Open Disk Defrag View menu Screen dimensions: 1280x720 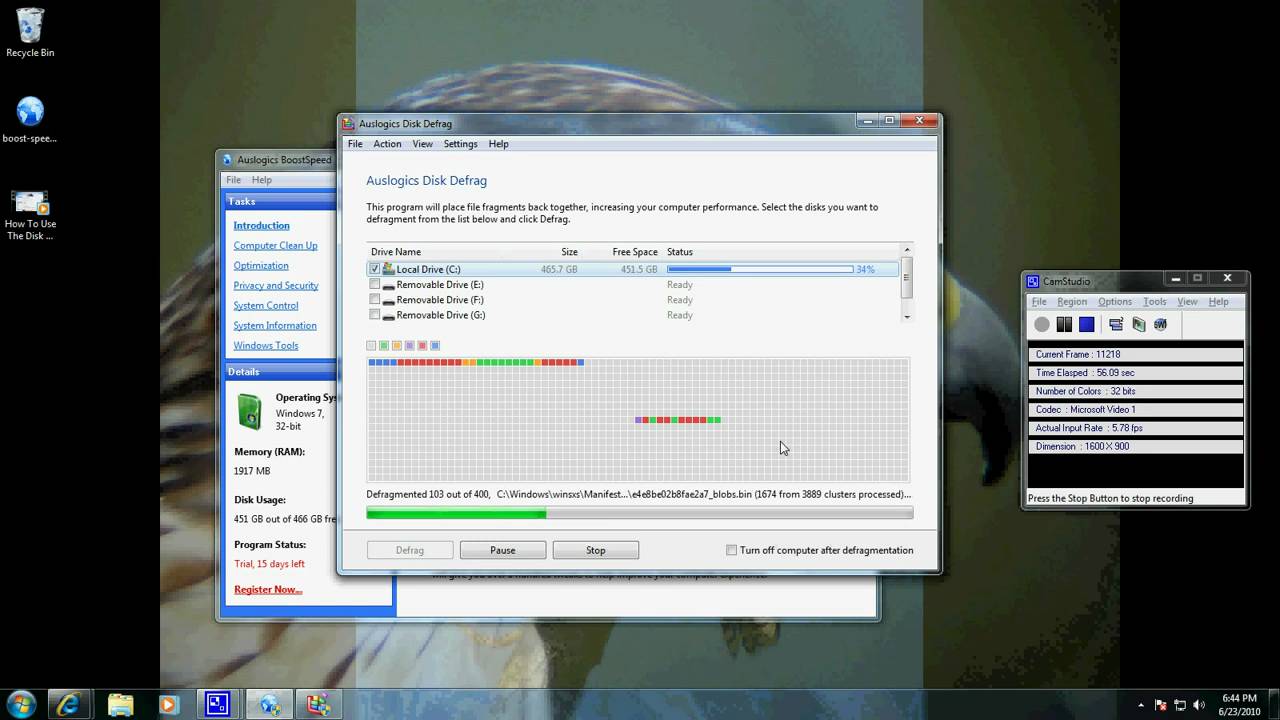point(423,144)
